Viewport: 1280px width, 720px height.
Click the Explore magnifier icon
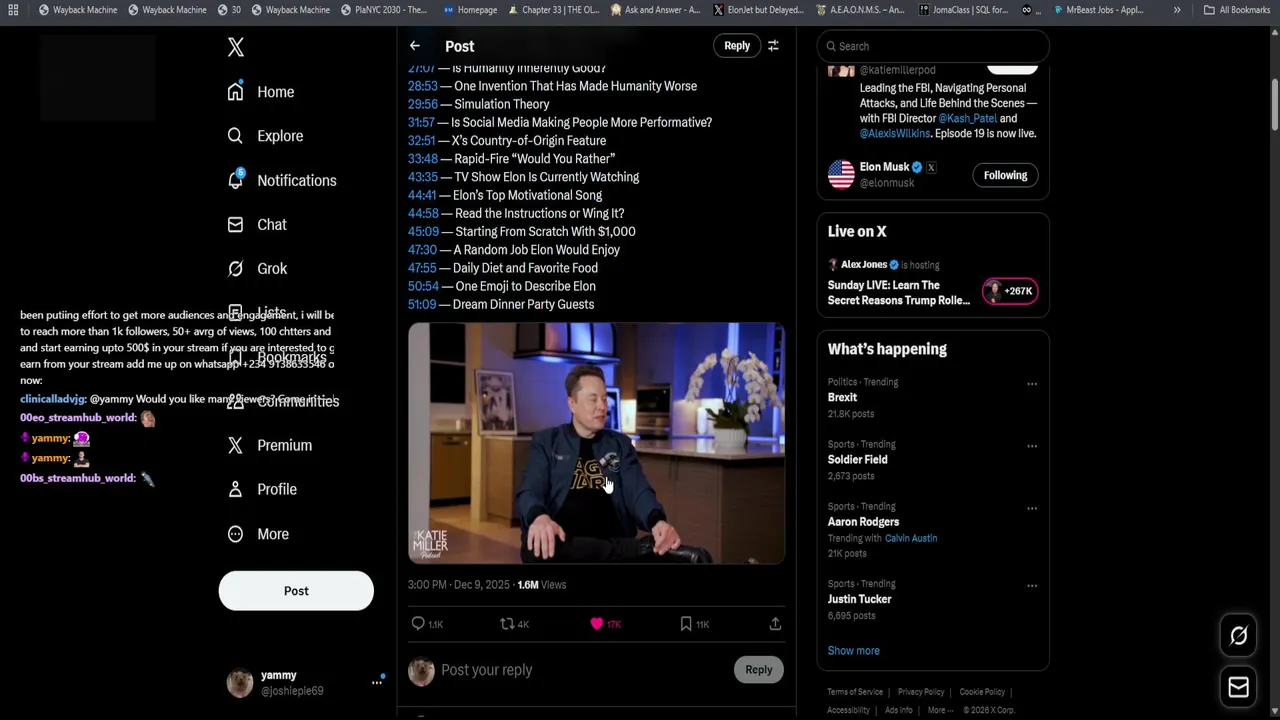tap(235, 136)
